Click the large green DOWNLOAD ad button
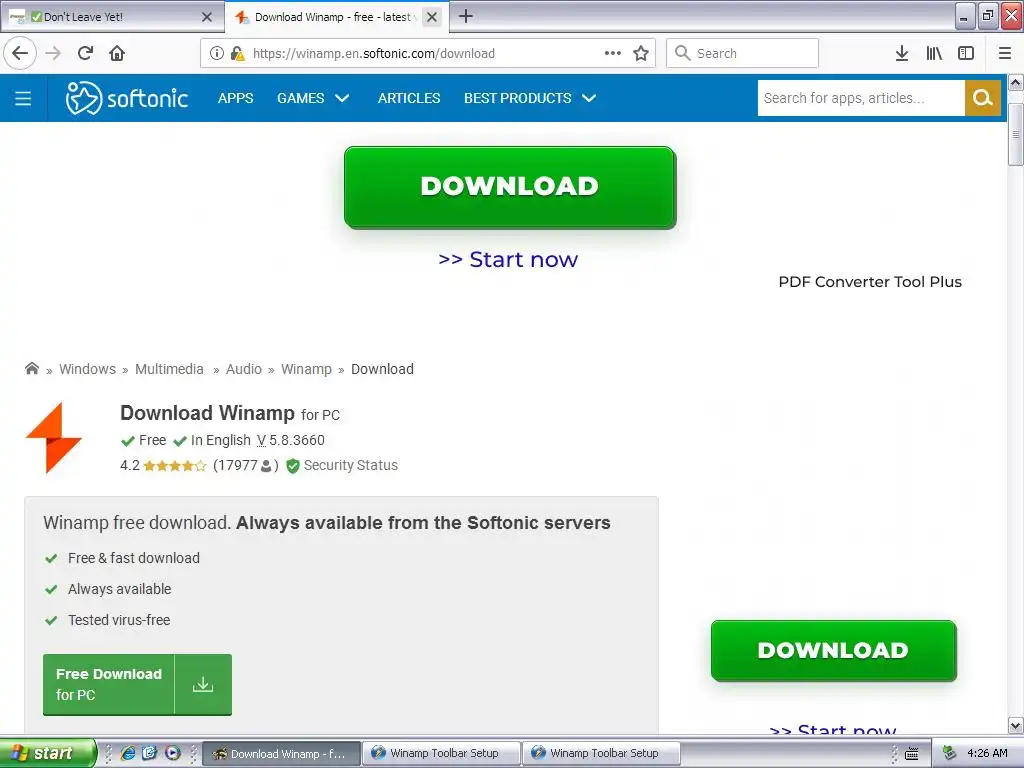This screenshot has height=768, width=1024. click(x=510, y=187)
